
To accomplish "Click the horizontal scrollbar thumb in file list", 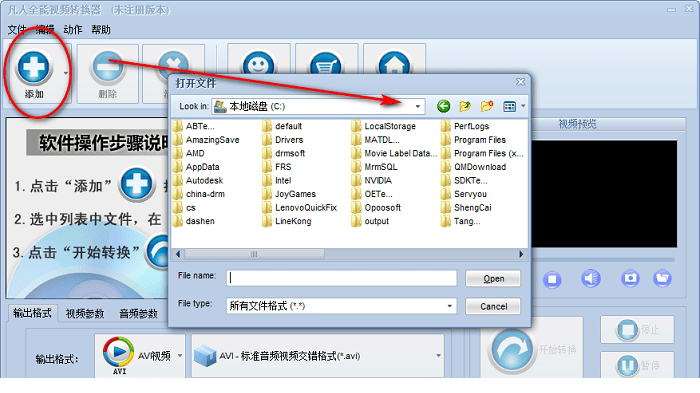I will tap(254, 254).
